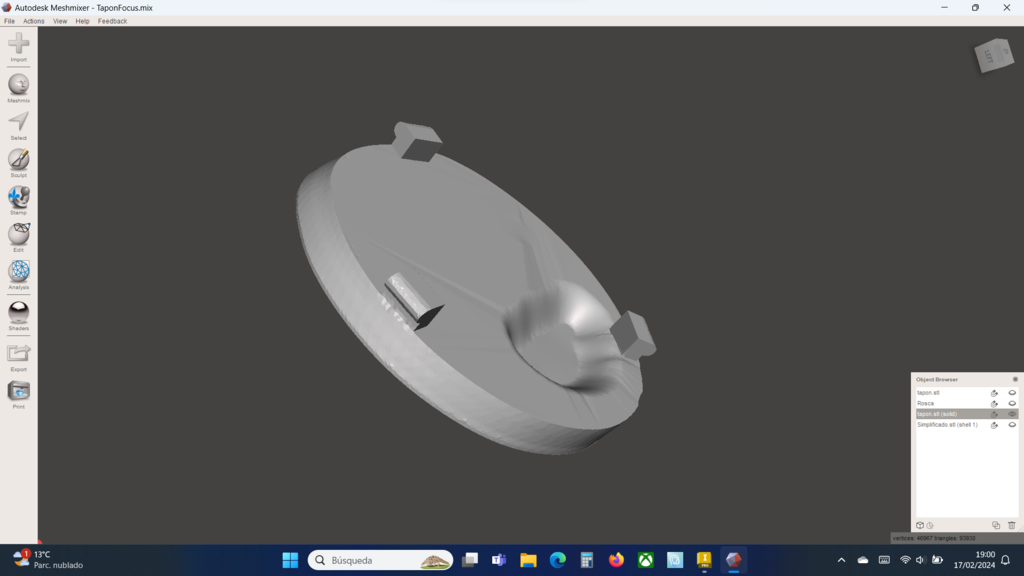Image resolution: width=1024 pixels, height=576 pixels.
Task: Activate the Select tool
Action: (x=18, y=125)
